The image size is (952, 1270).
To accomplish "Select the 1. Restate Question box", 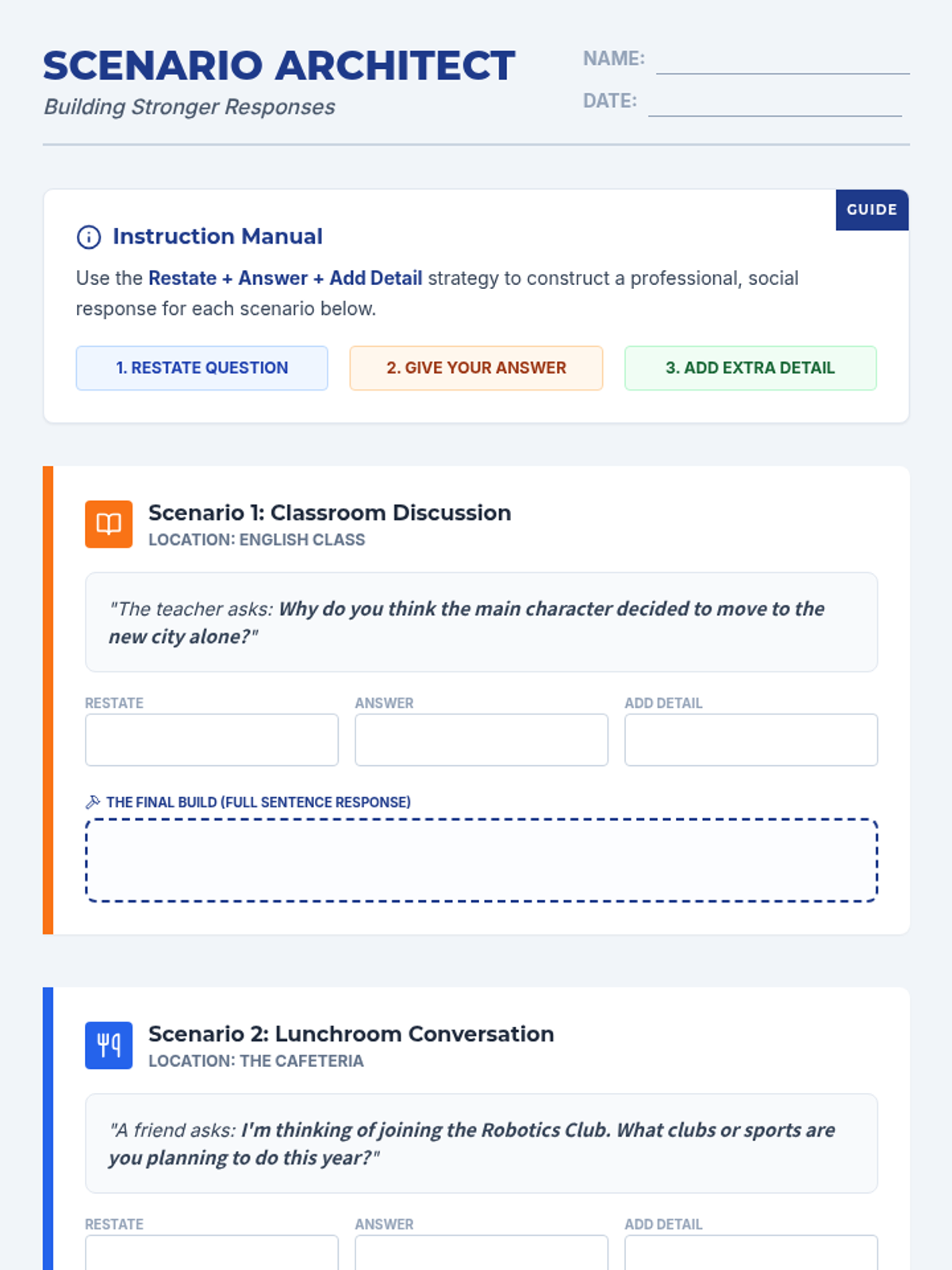I will coord(202,368).
